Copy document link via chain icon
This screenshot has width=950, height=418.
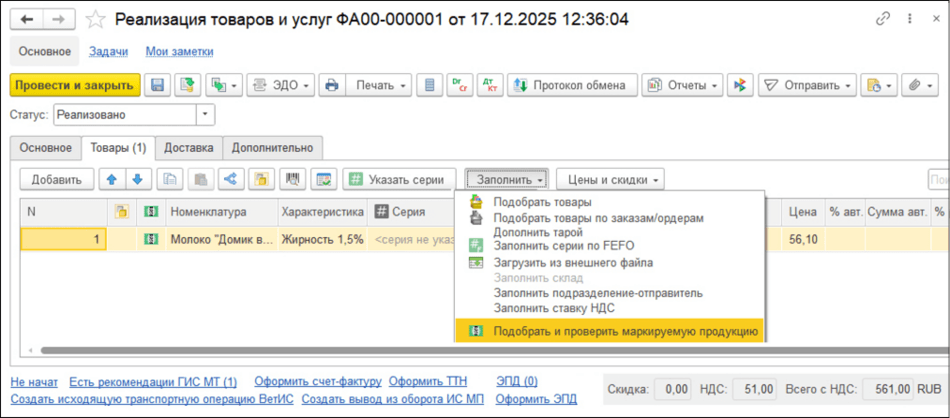[x=883, y=19]
